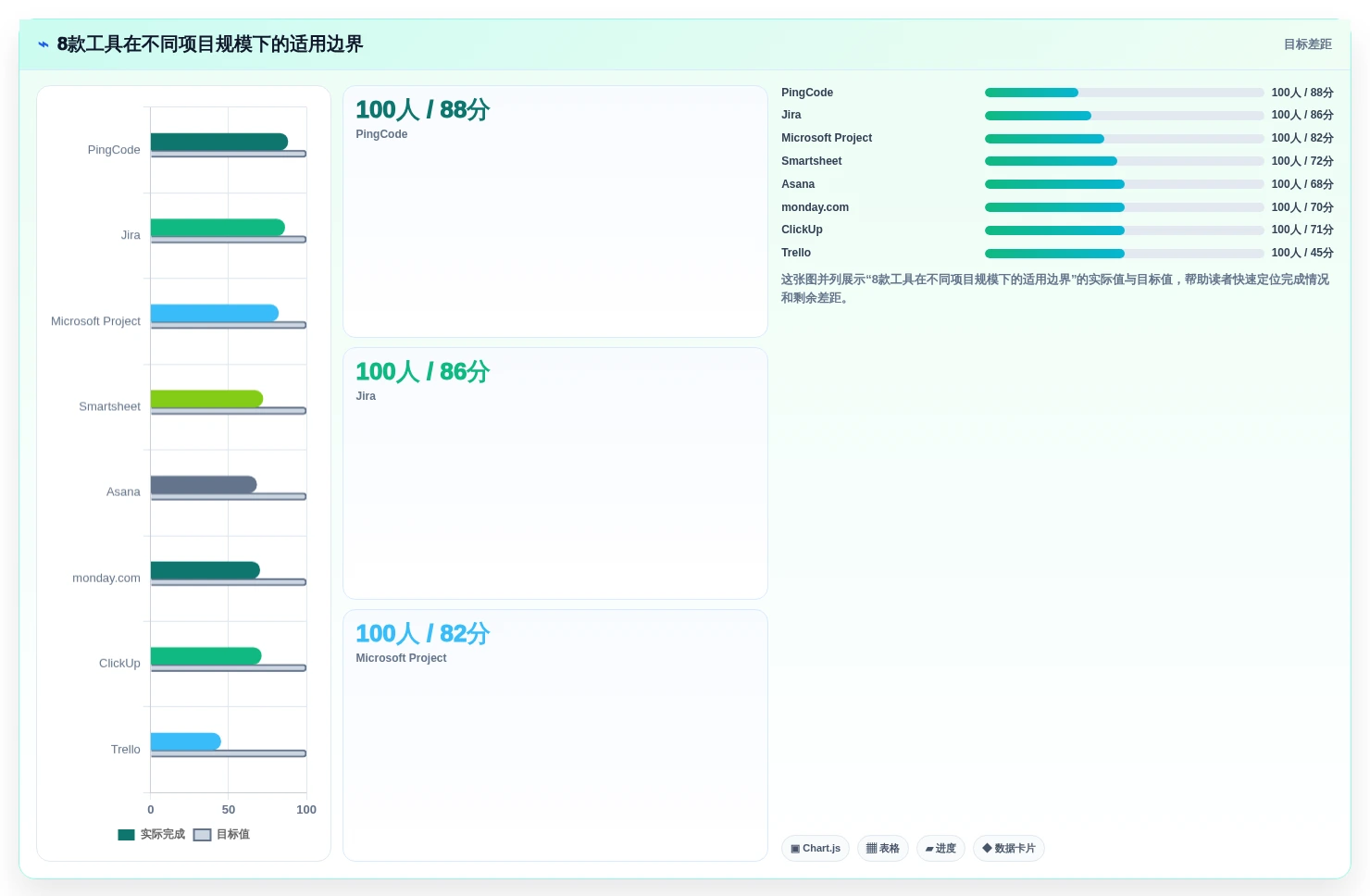1370x896 pixels.
Task: Click the PingCode progress bar in the list
Action: (x=1125, y=93)
